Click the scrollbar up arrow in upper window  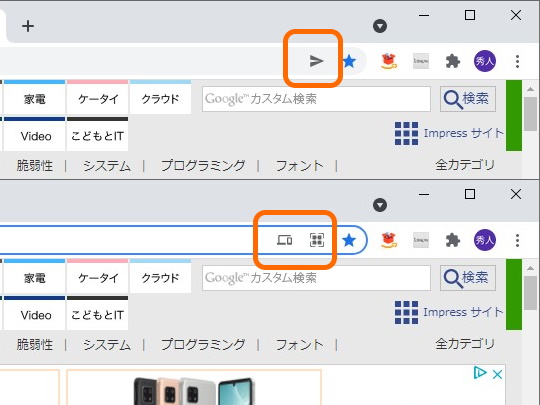[531, 89]
